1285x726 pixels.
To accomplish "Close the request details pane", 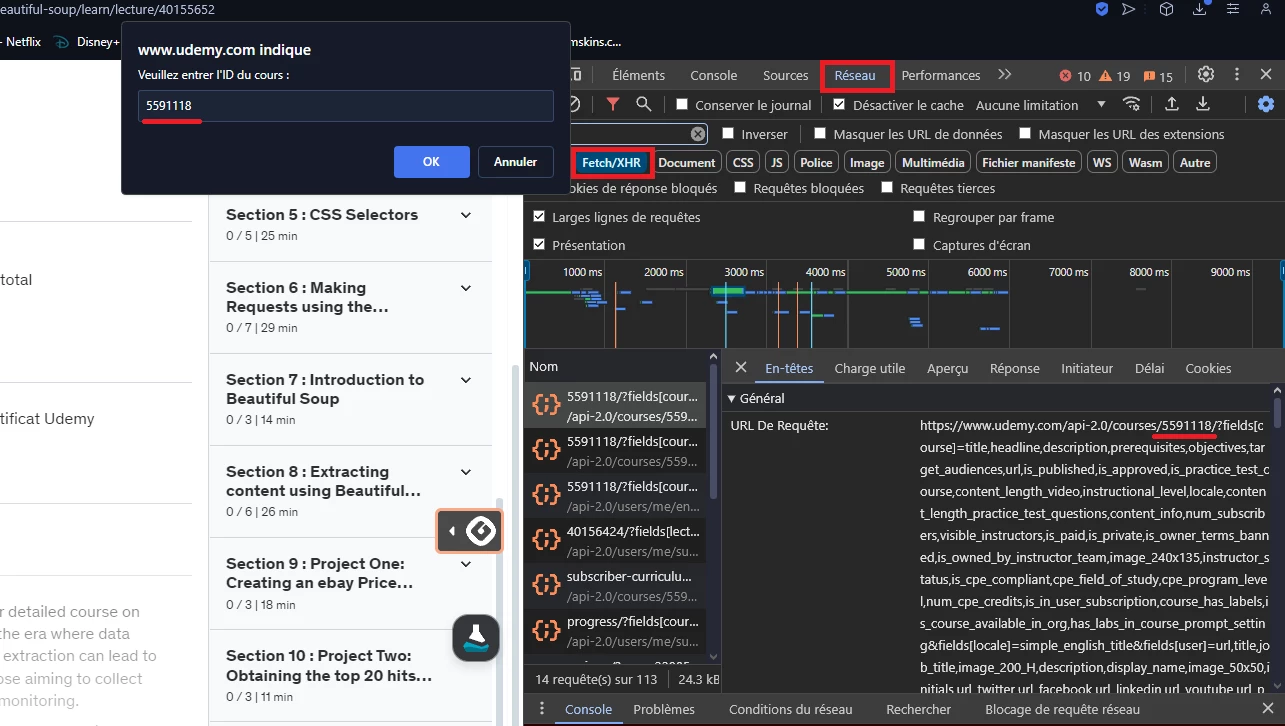I will [740, 368].
